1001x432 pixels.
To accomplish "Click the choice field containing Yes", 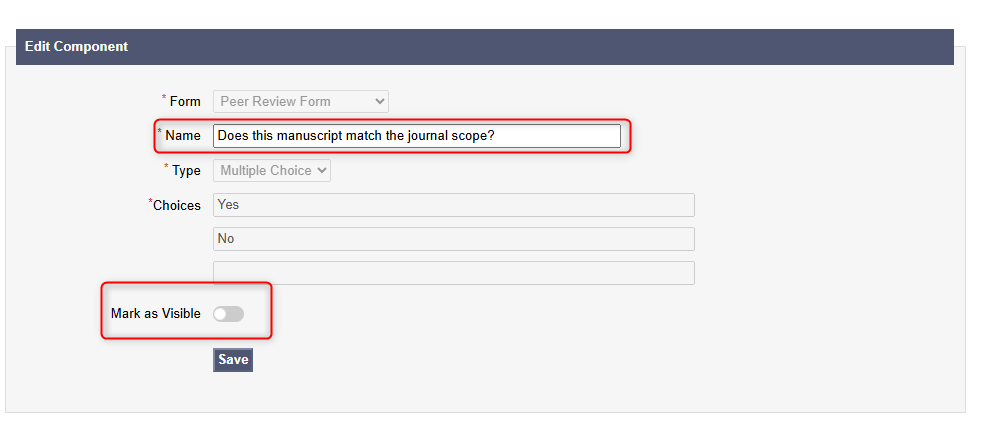I will tap(454, 205).
